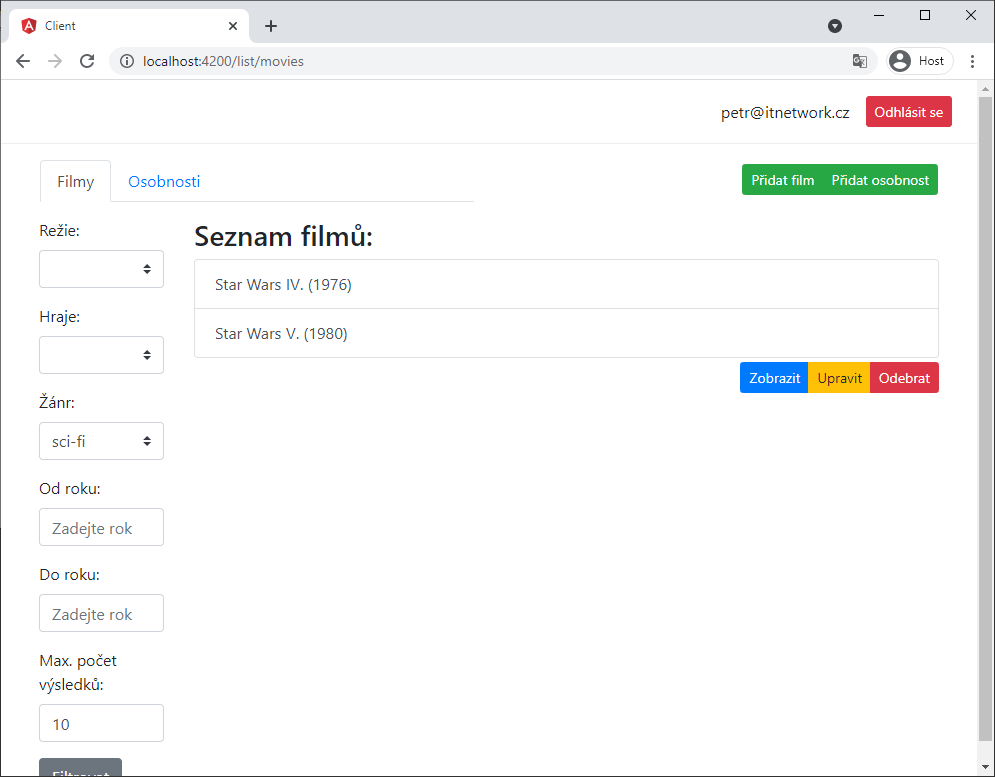Open the Žánr dropdown showing sci-fi
The image size is (995, 777).
pos(101,441)
